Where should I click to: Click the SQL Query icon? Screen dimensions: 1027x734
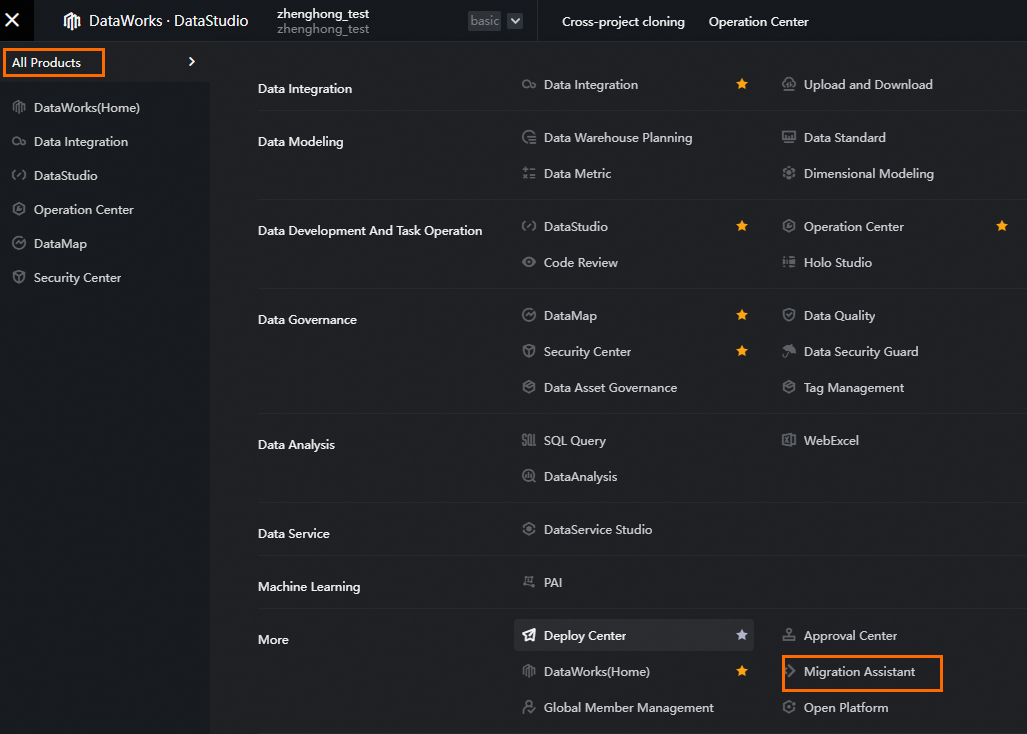pyautogui.click(x=529, y=441)
